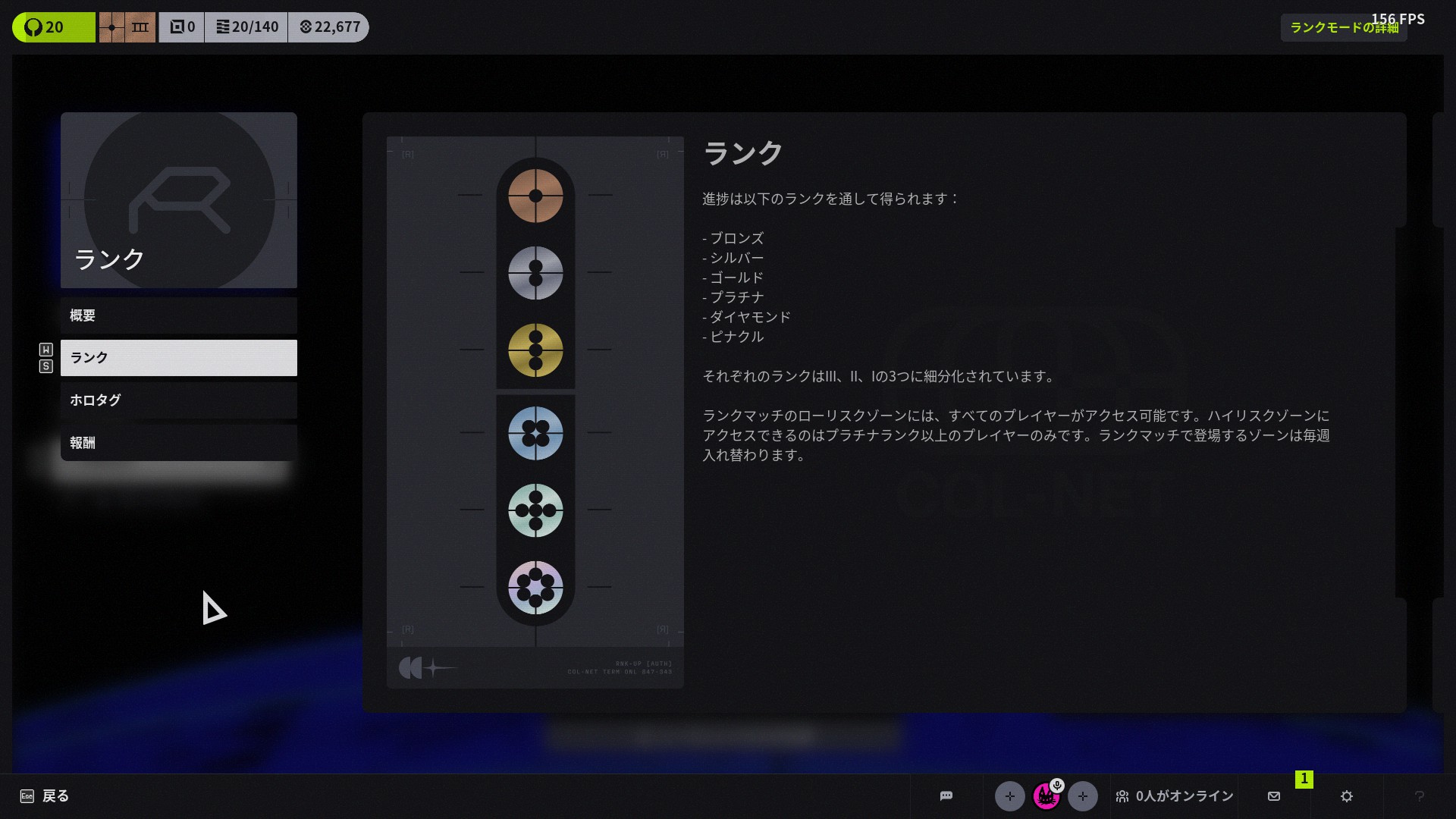Click the 0人がオンライン friends list
The image size is (1456, 819).
pos(1174,796)
